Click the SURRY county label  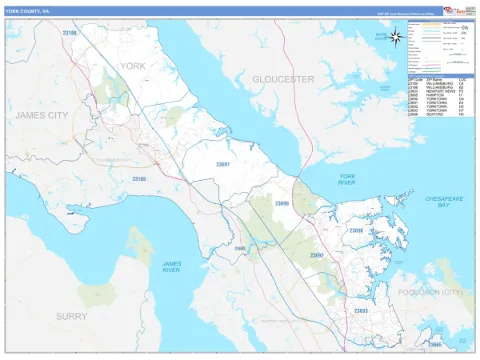(x=71, y=316)
